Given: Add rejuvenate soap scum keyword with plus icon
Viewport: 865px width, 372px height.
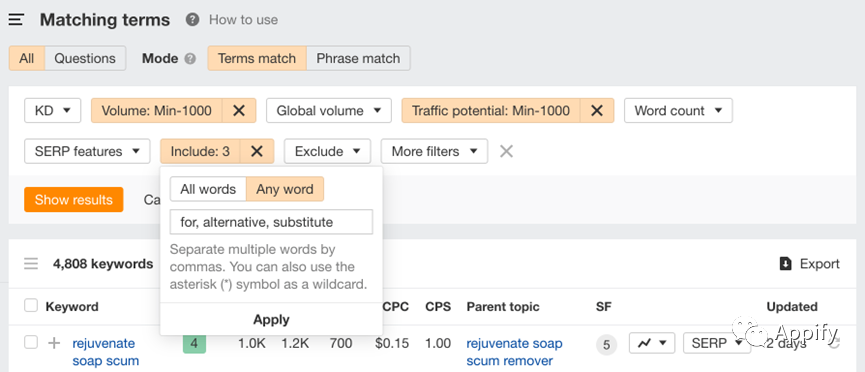Looking at the screenshot, I should pyautogui.click(x=54, y=343).
